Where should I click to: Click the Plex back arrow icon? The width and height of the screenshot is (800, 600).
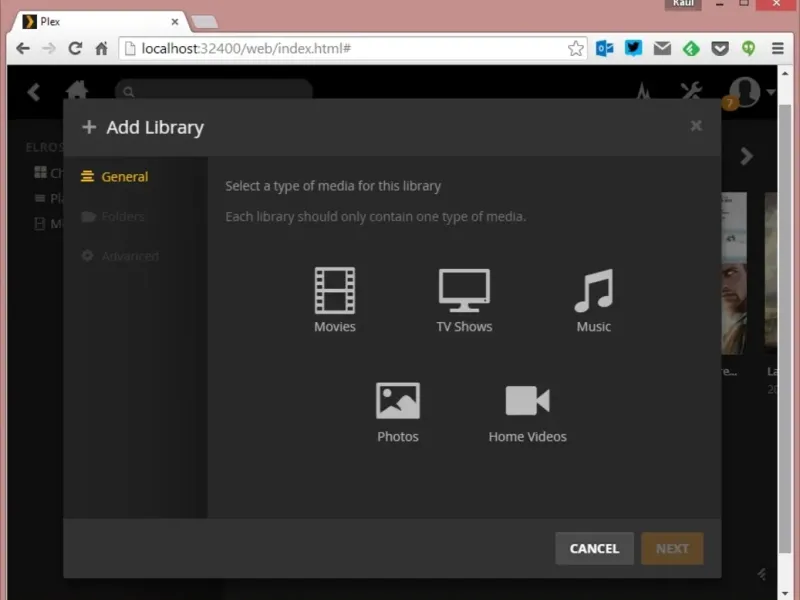point(34,92)
